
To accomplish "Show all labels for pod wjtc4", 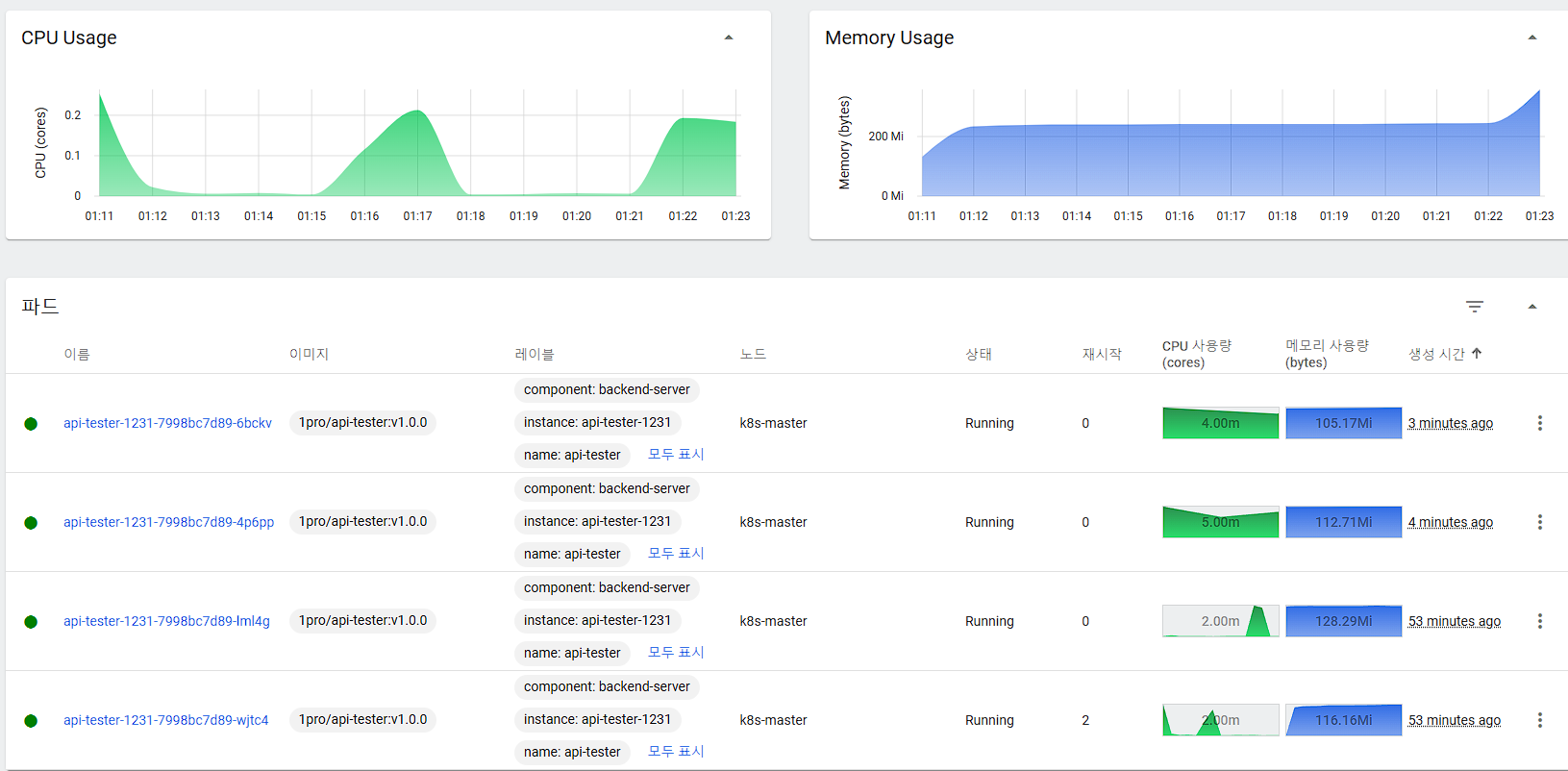I will (x=676, y=752).
